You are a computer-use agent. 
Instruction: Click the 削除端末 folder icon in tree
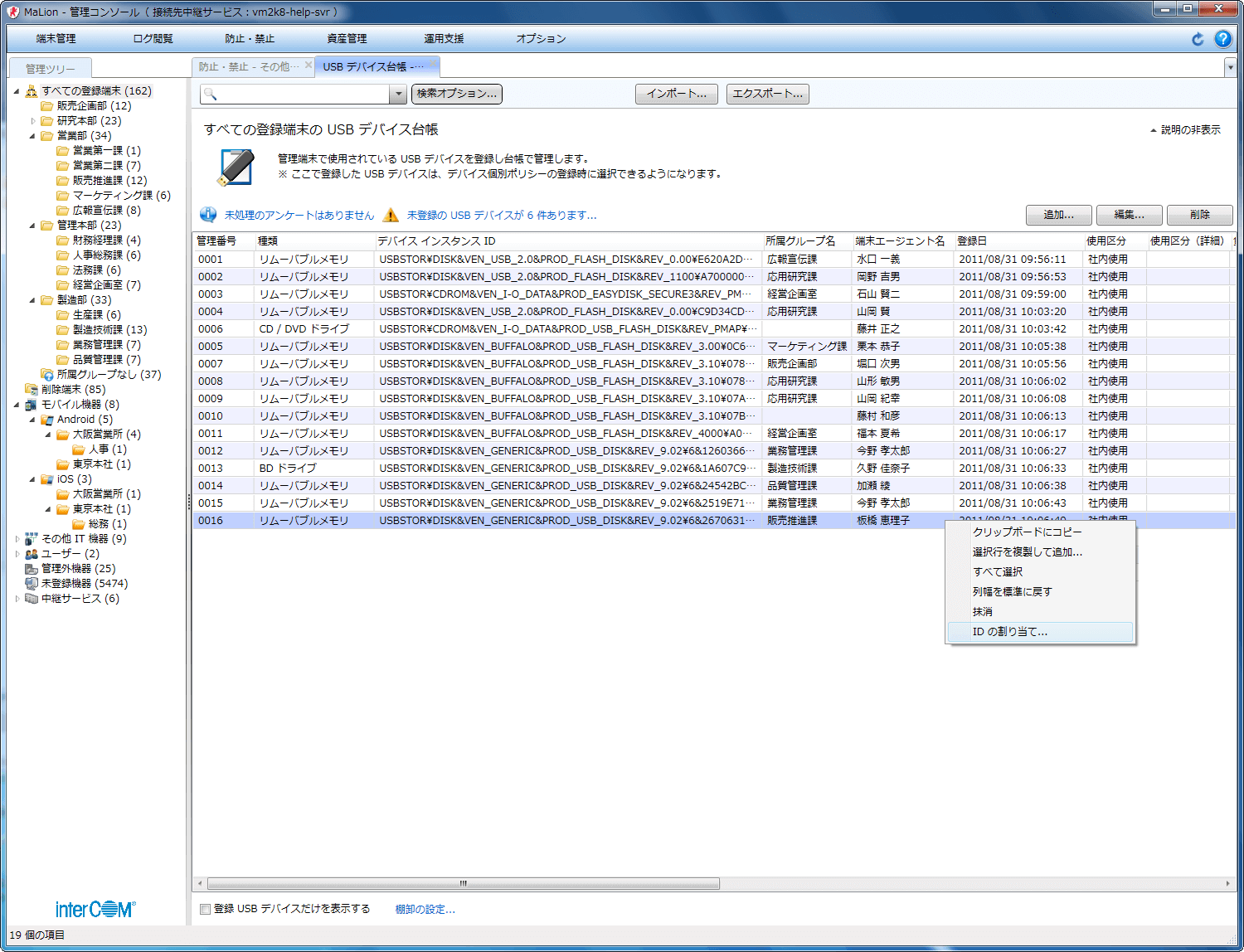(x=32, y=390)
